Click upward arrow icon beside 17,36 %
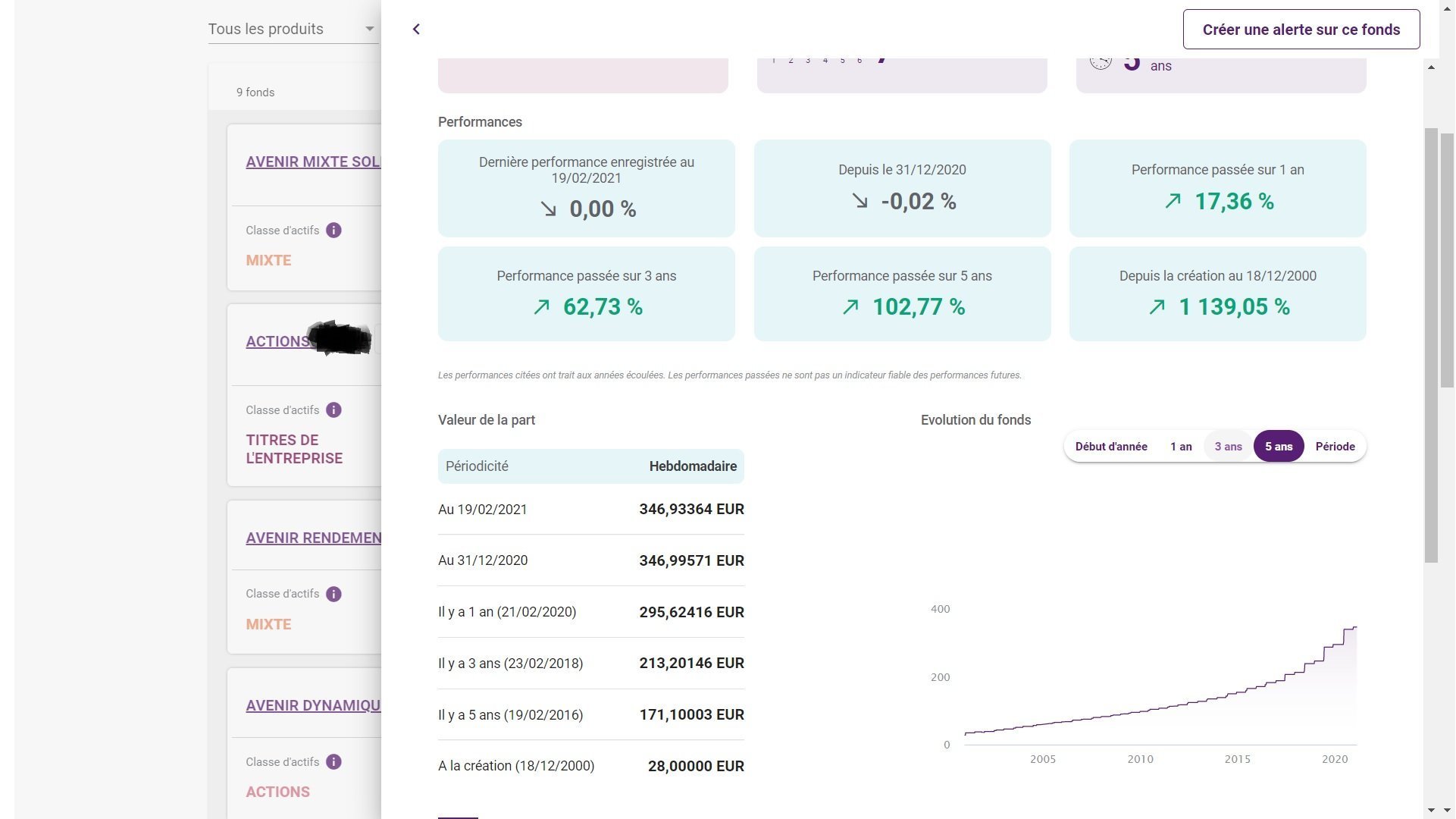 (x=1173, y=201)
